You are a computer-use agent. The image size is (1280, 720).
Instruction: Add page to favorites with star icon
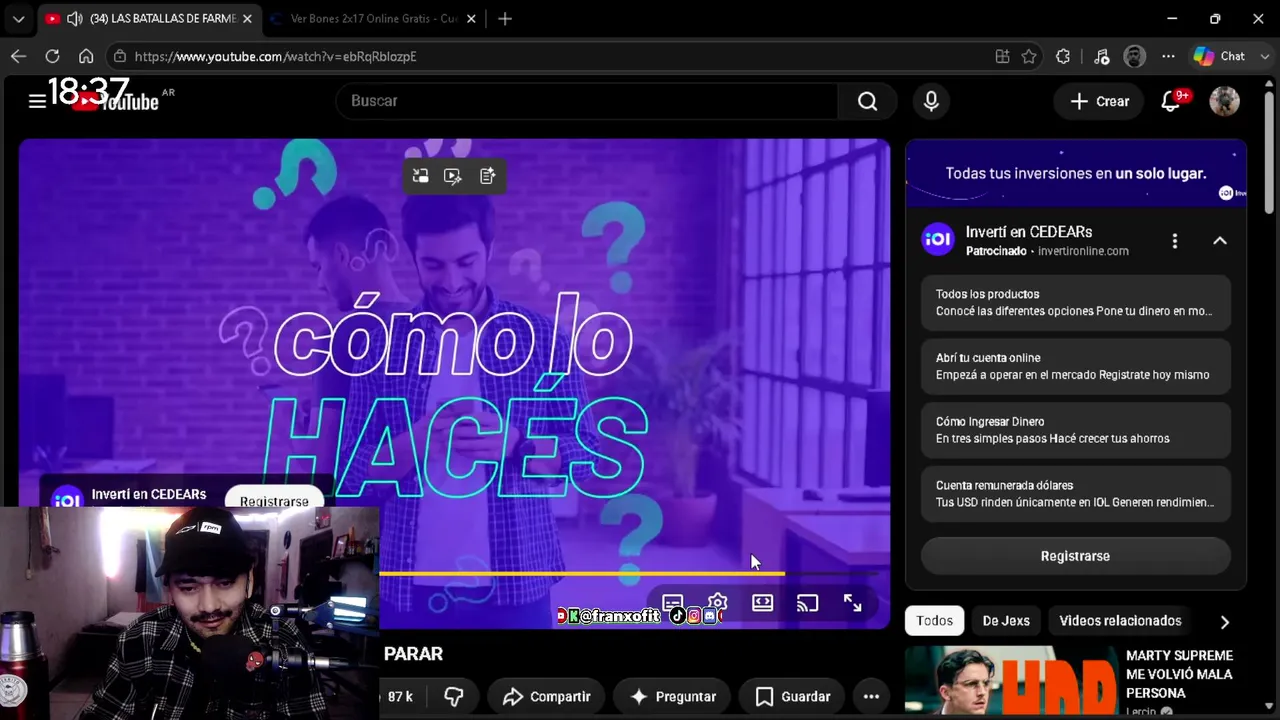pyautogui.click(x=1029, y=57)
